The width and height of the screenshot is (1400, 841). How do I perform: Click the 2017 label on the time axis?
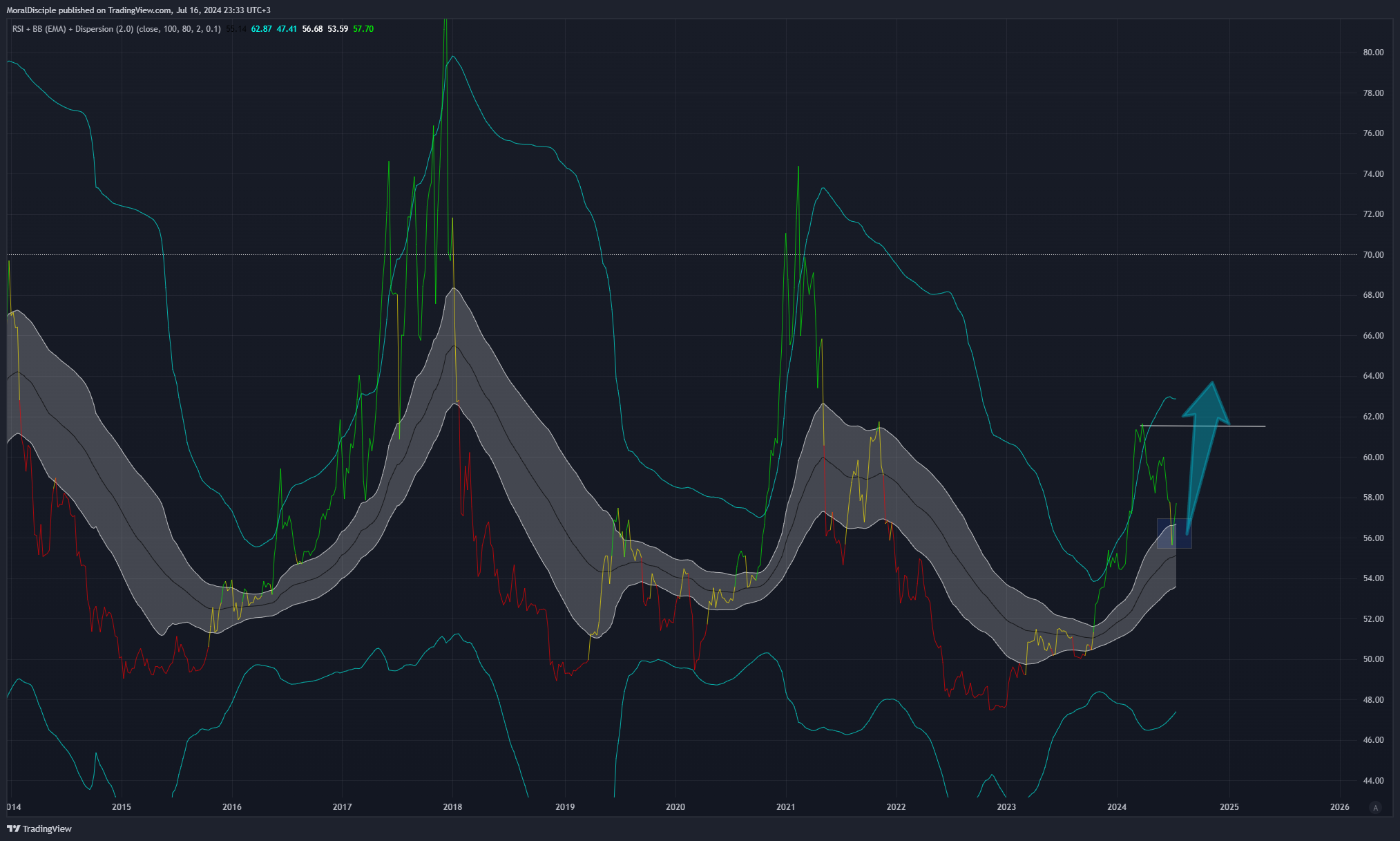click(342, 807)
